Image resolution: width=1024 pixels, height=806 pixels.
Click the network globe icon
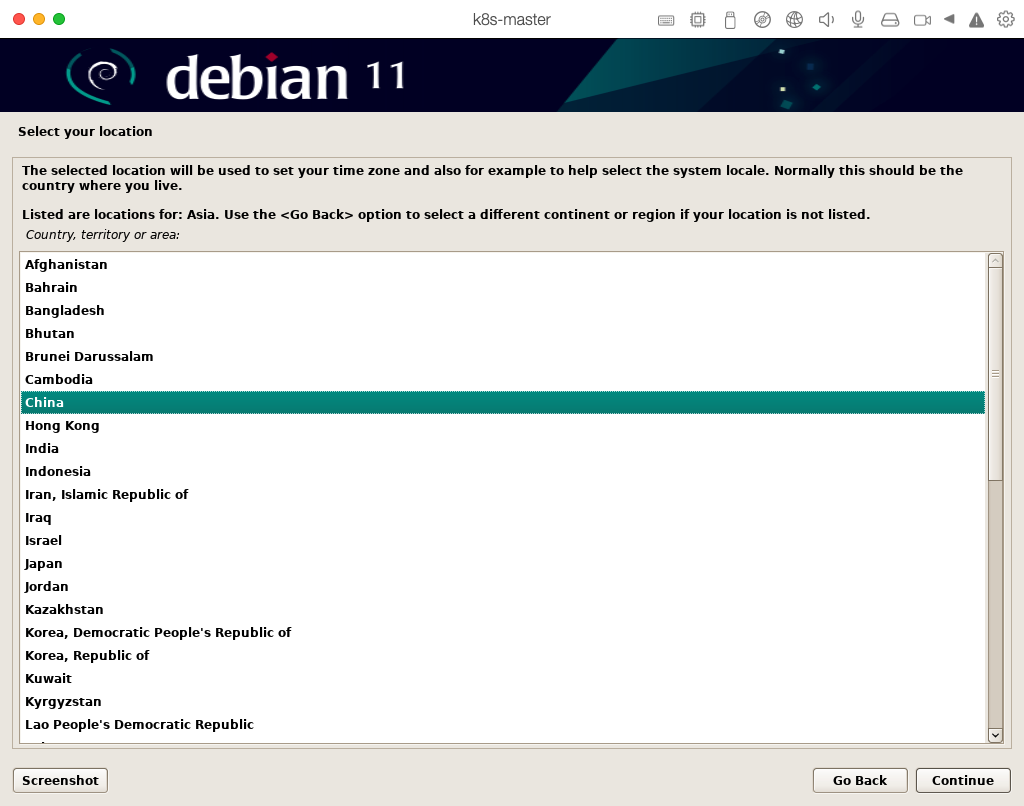tap(794, 20)
